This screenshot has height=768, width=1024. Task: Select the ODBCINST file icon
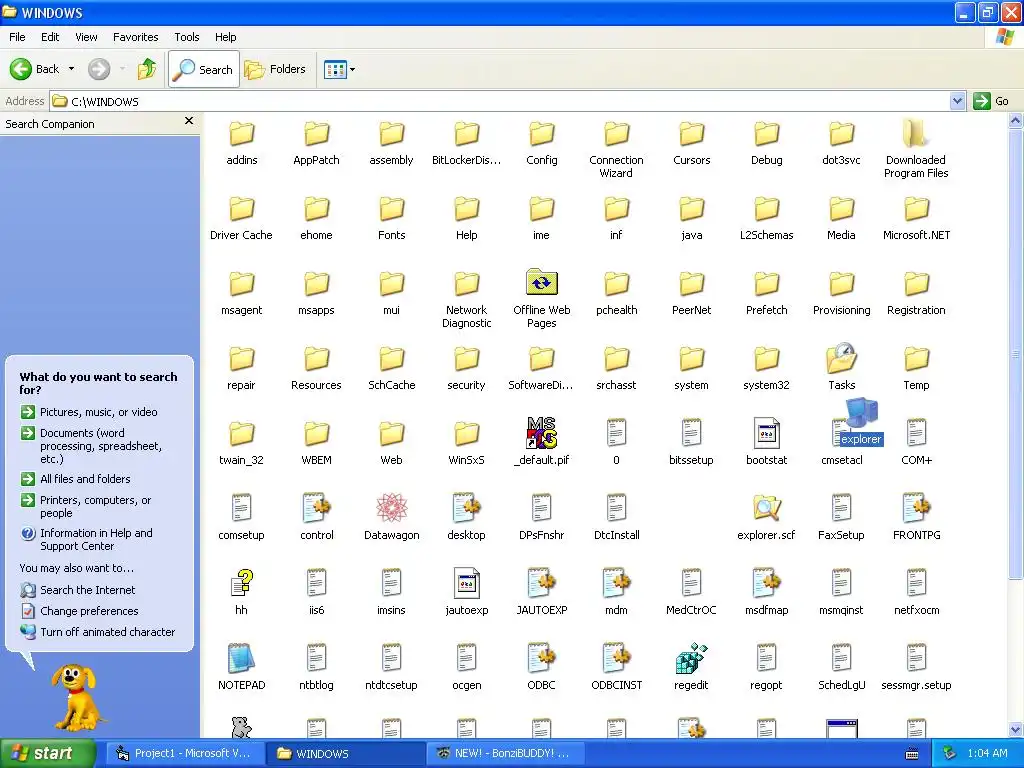tap(616, 658)
